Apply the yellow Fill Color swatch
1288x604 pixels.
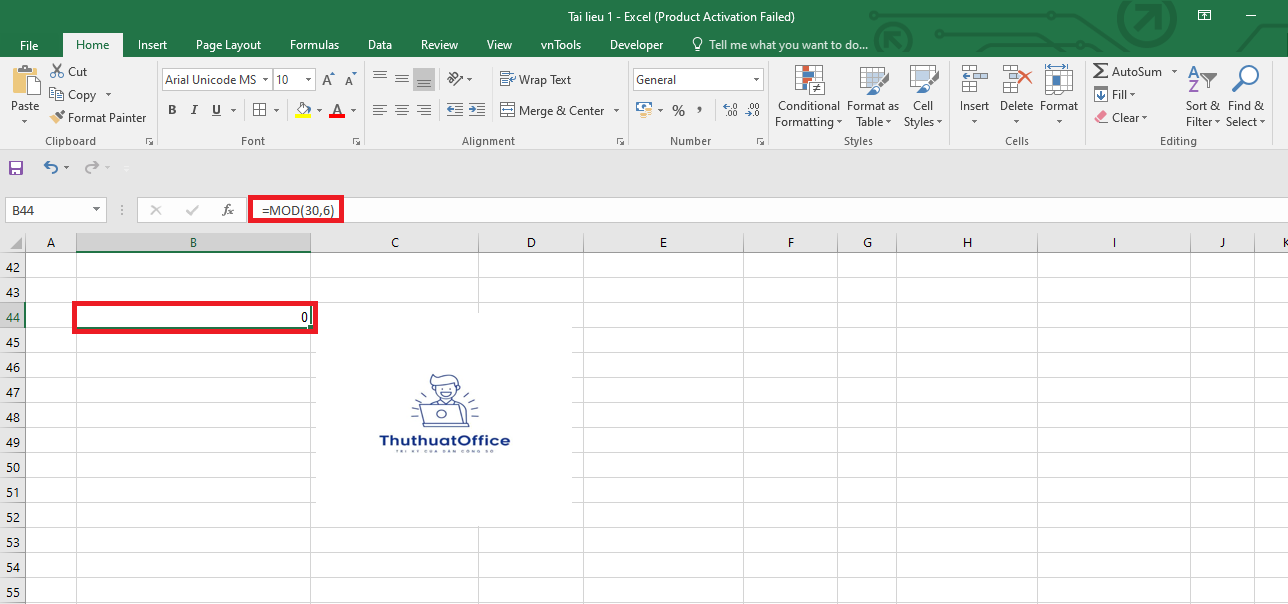304,110
